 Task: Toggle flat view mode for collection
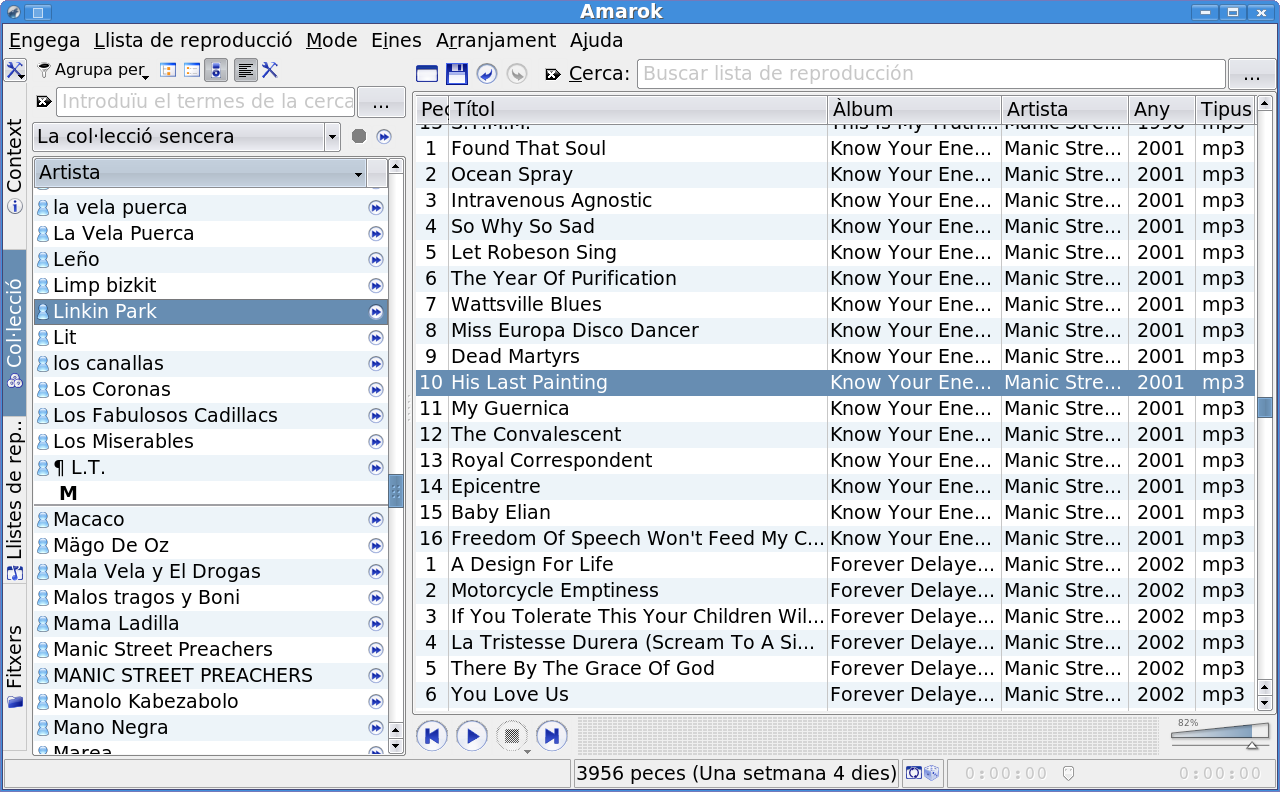pos(192,70)
